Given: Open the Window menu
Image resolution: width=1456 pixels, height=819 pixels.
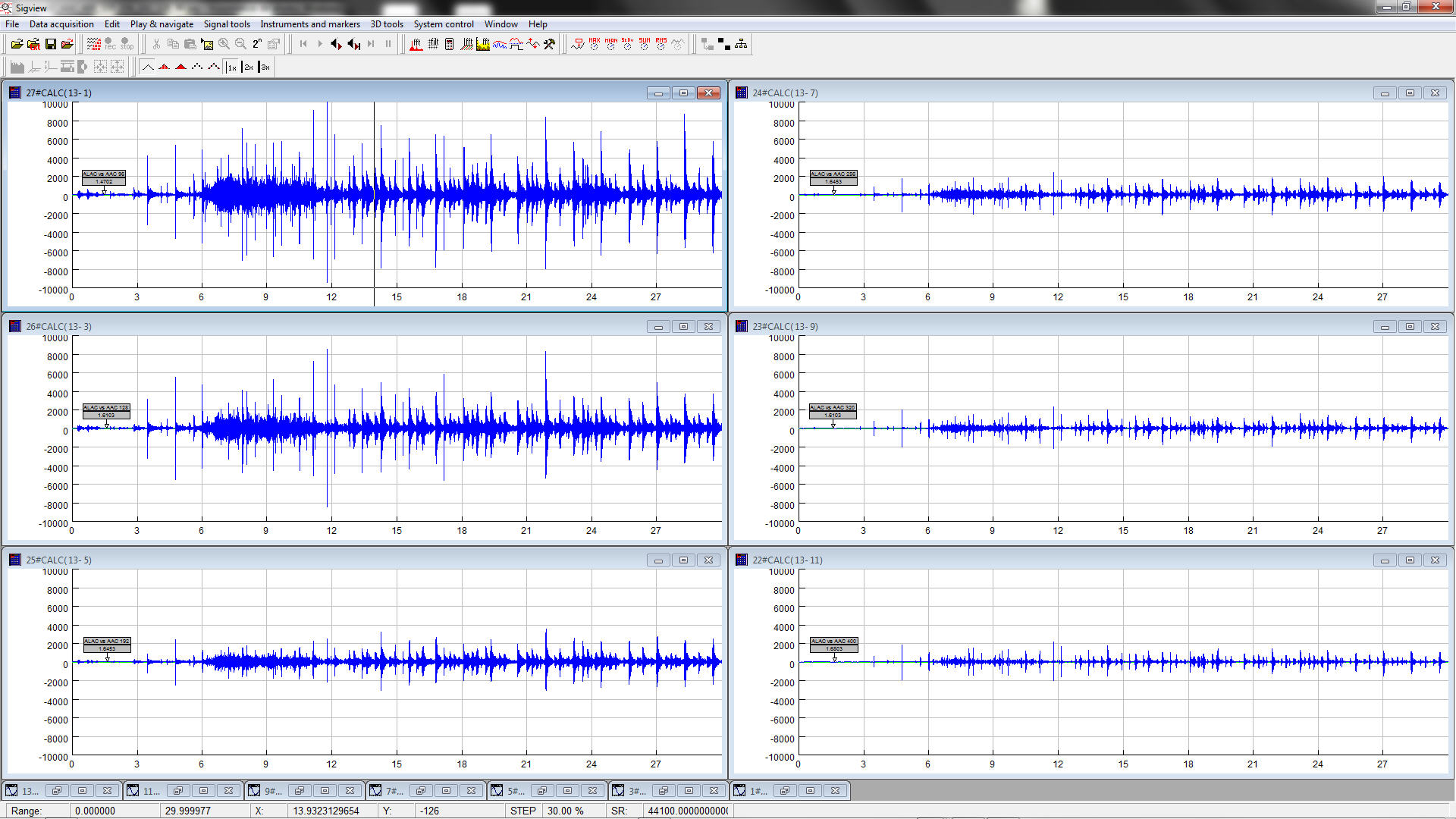Looking at the screenshot, I should (x=501, y=24).
